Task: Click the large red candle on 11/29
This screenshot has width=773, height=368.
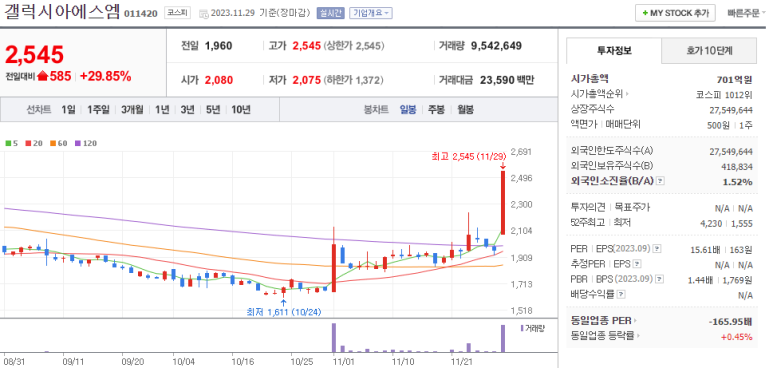Action: (503, 202)
